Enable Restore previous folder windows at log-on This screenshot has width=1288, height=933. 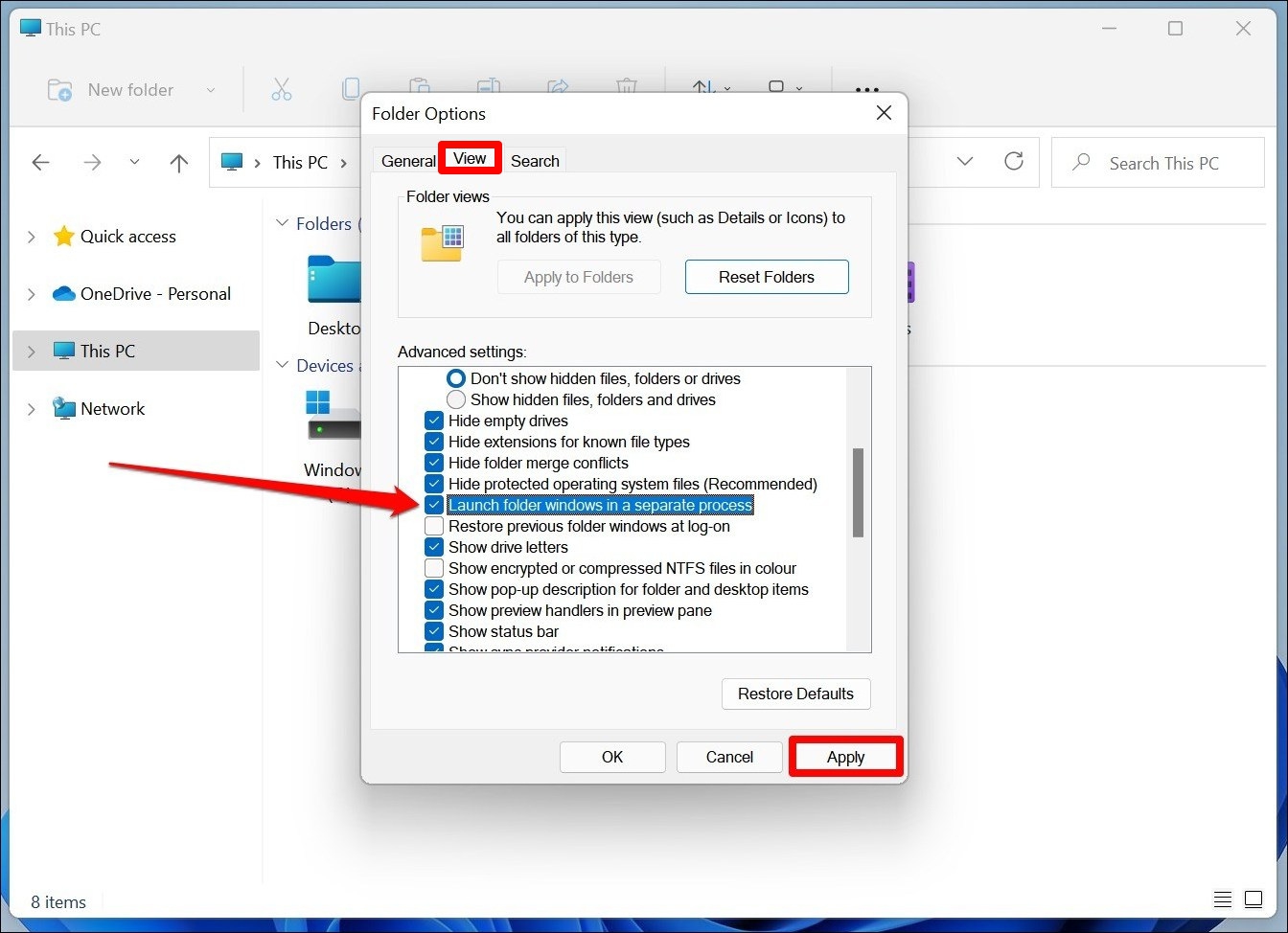434,526
